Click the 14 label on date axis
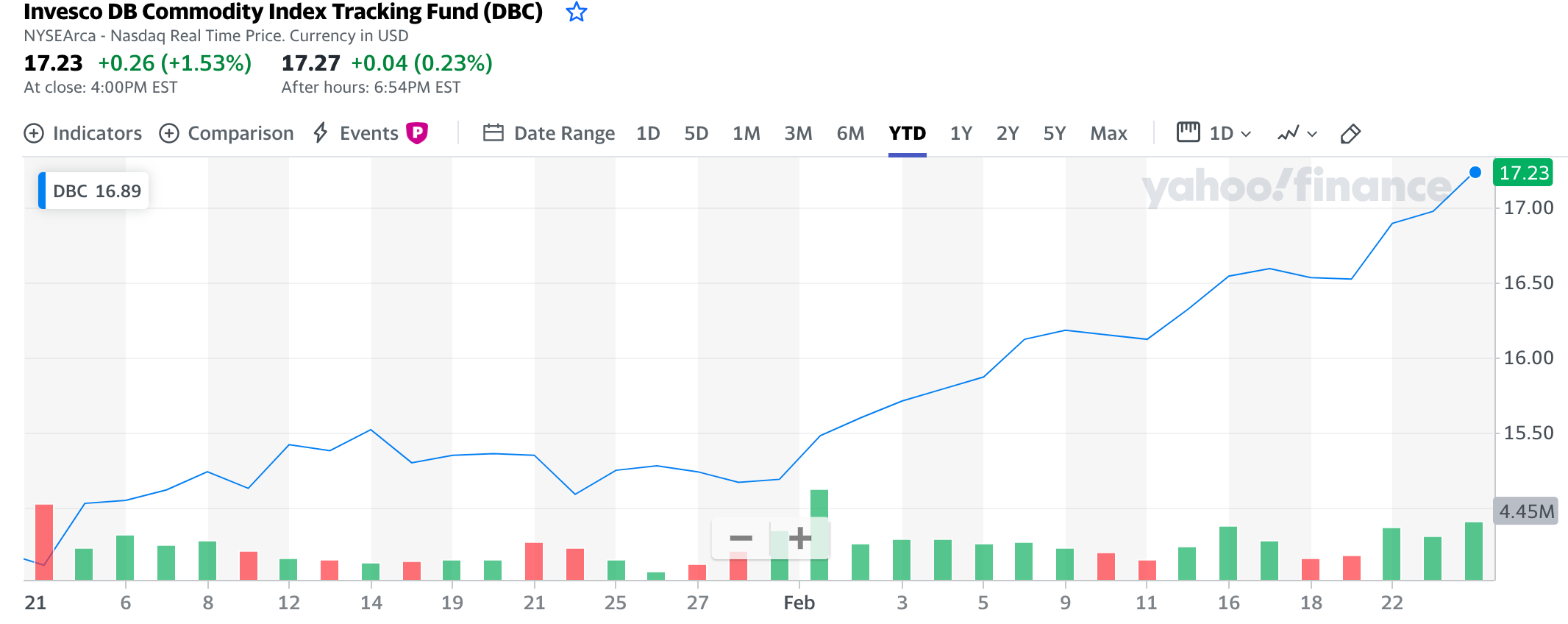 tap(371, 603)
